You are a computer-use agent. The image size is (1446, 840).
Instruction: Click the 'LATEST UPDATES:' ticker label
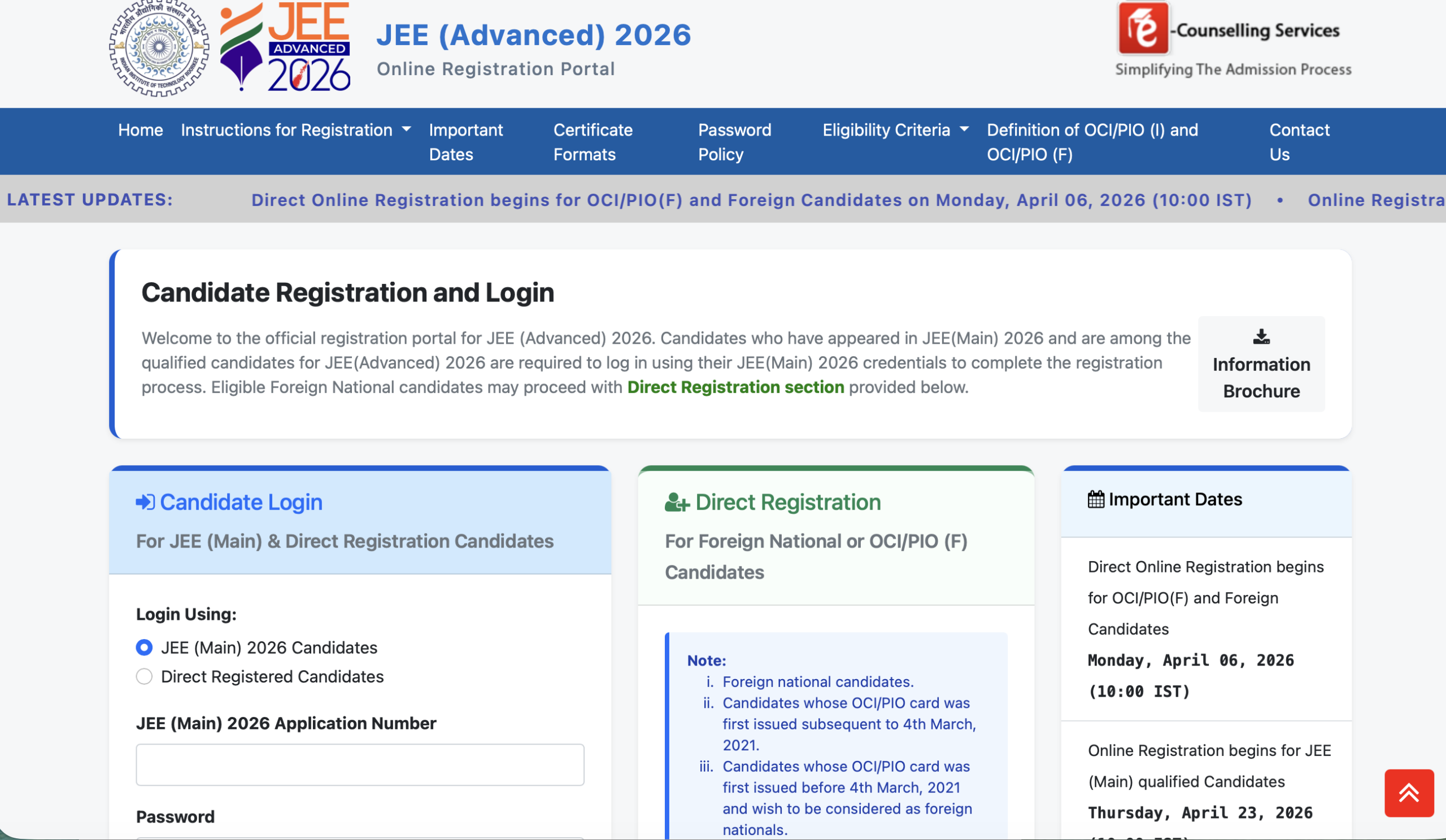[89, 199]
